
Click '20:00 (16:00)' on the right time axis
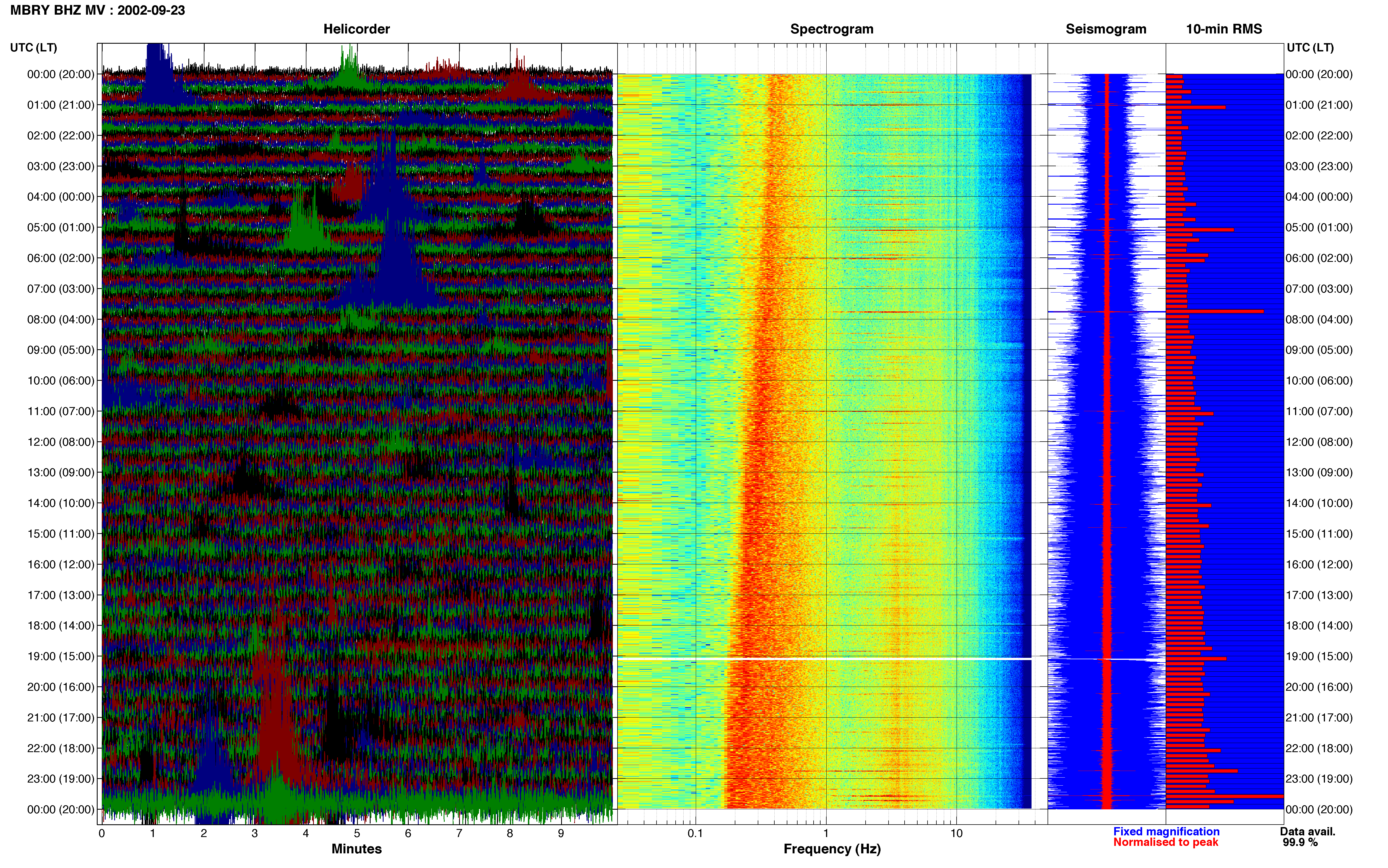pos(1319,687)
